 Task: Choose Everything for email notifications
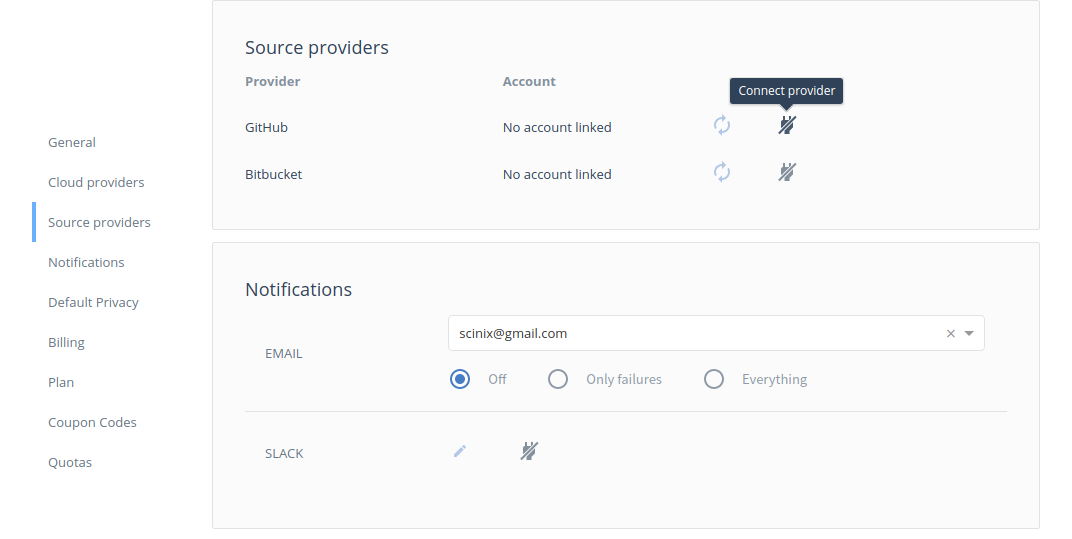(714, 379)
